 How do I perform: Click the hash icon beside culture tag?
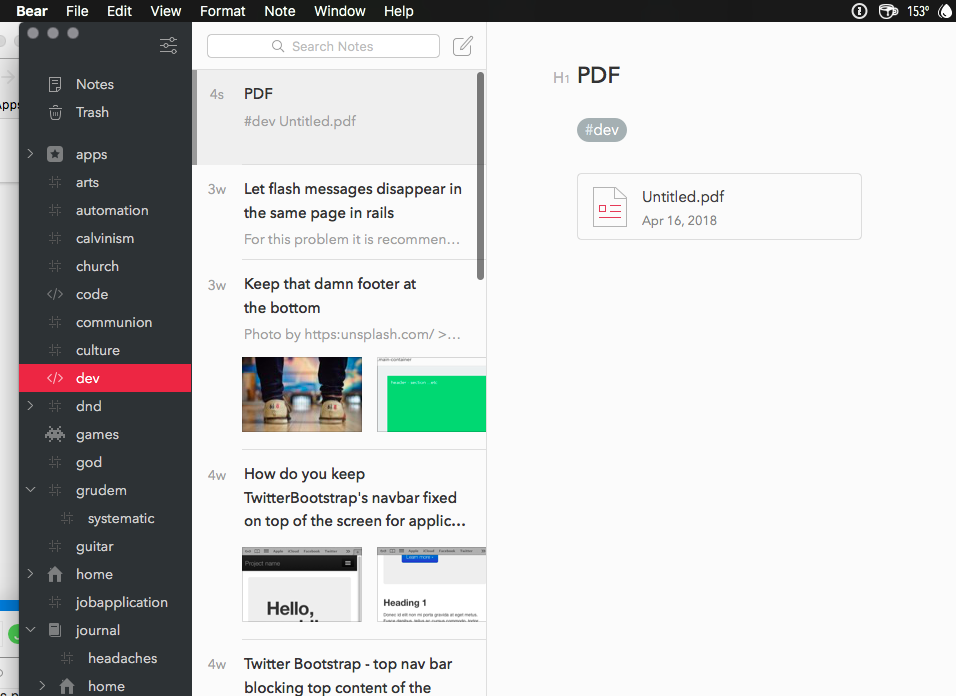pos(55,350)
